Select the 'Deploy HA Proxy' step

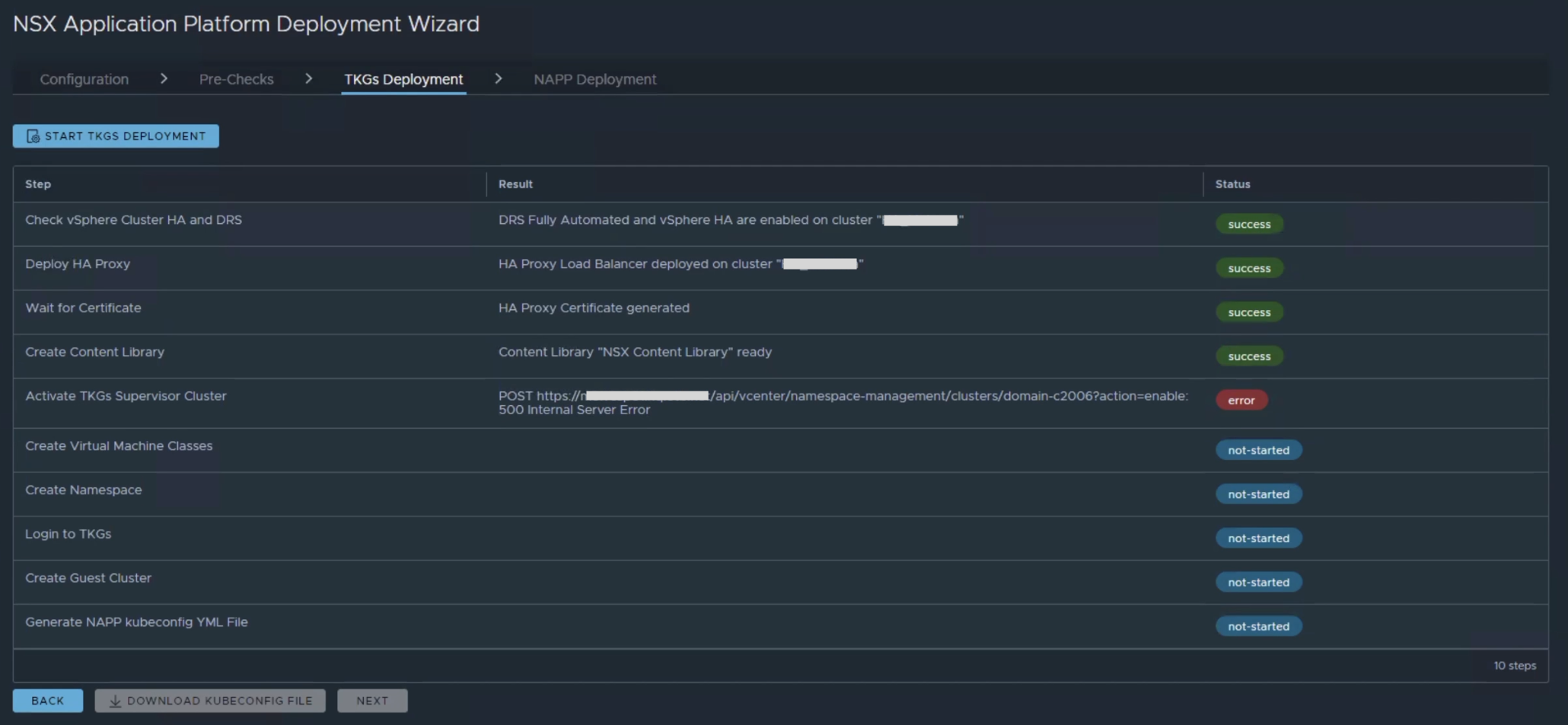[78, 264]
